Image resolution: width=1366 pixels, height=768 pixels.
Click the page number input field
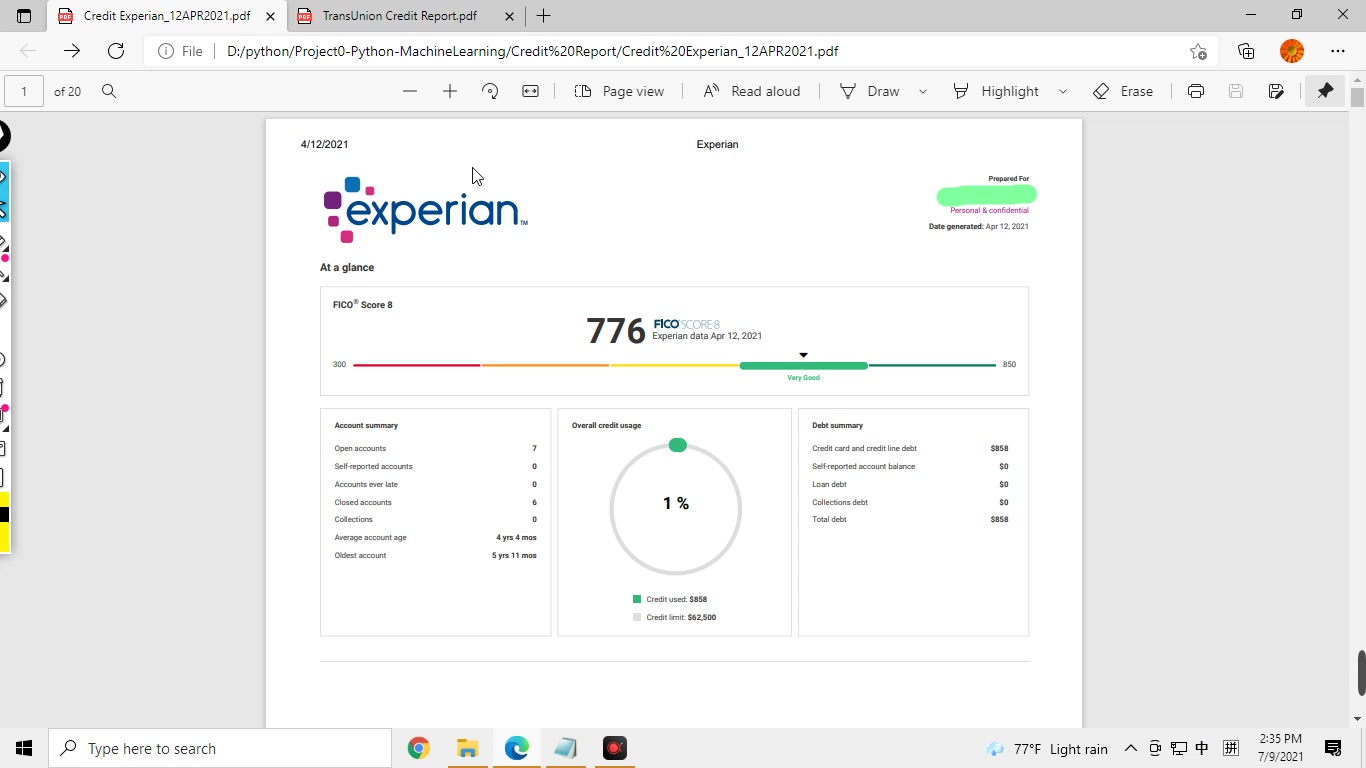click(x=24, y=91)
